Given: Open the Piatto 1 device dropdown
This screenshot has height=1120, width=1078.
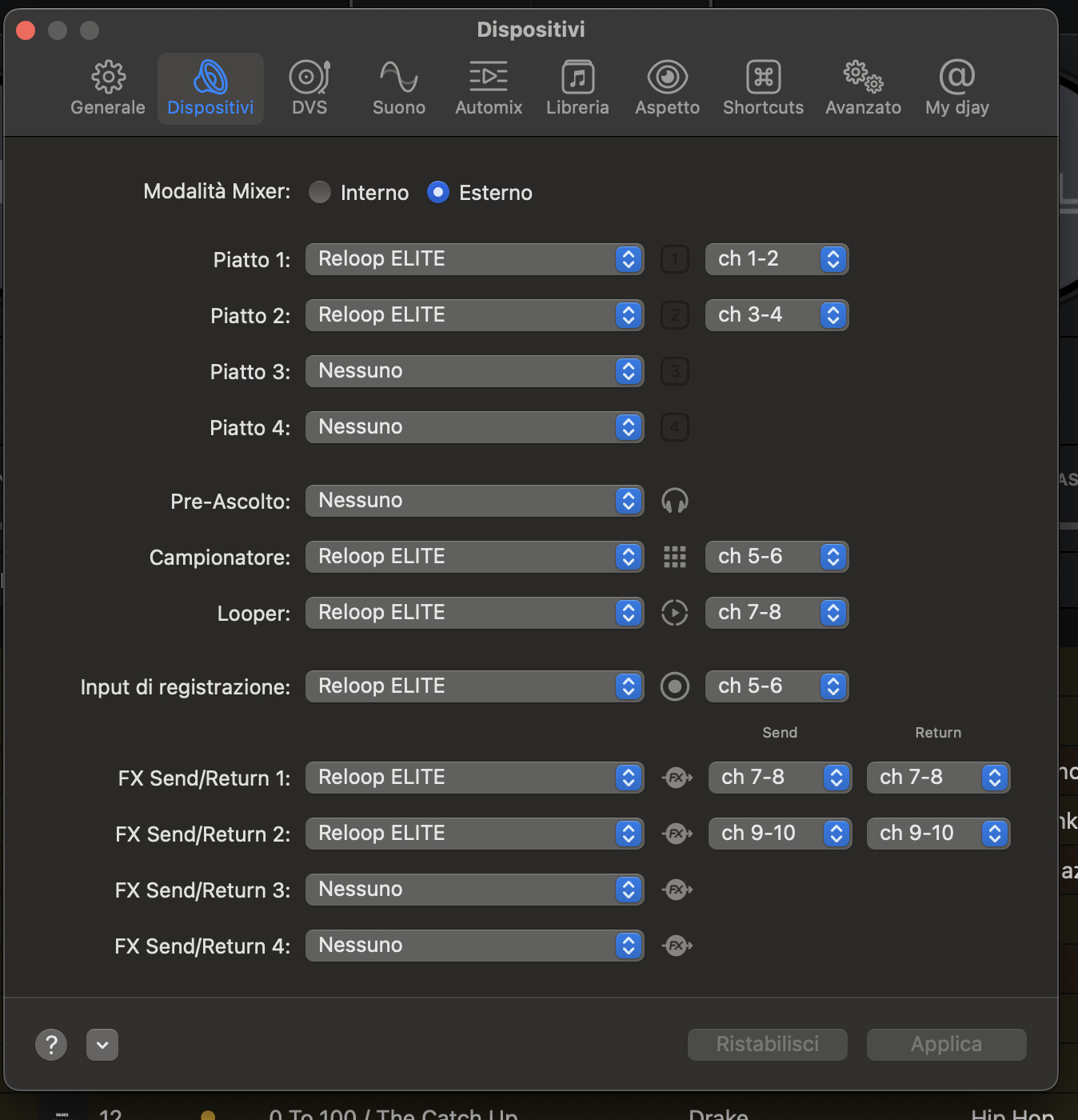Looking at the screenshot, I should [x=474, y=259].
